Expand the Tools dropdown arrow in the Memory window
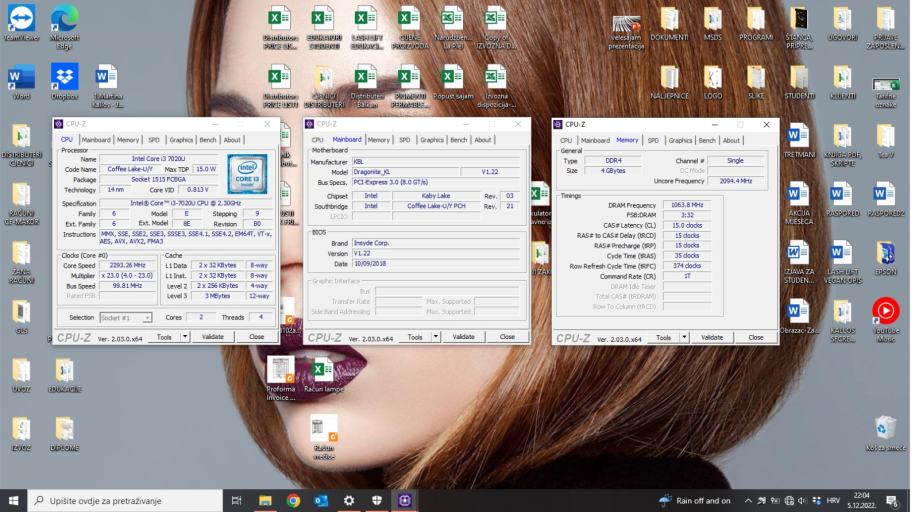 (x=684, y=338)
